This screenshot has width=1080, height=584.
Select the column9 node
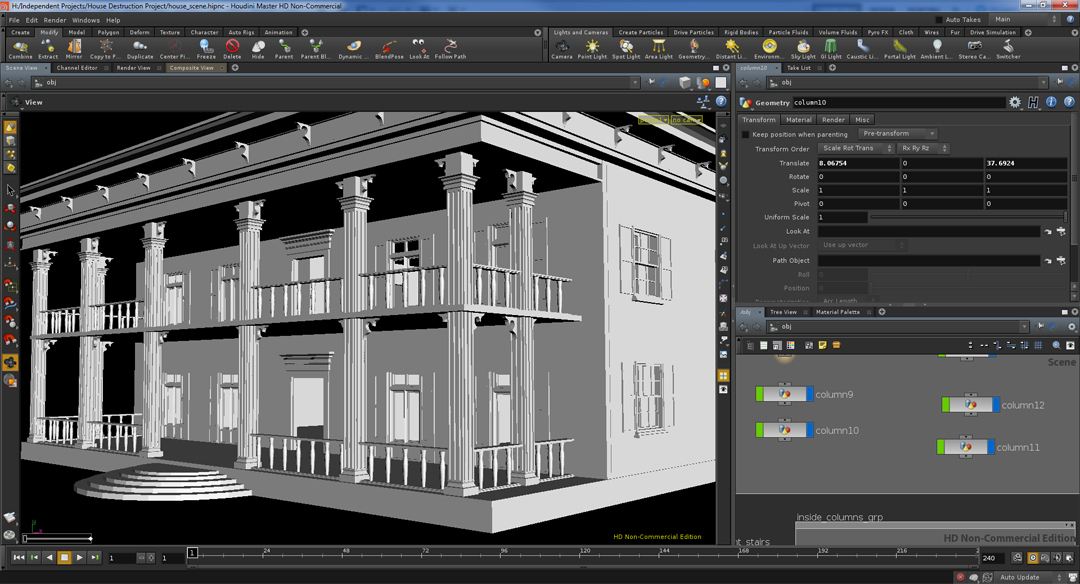coord(785,394)
